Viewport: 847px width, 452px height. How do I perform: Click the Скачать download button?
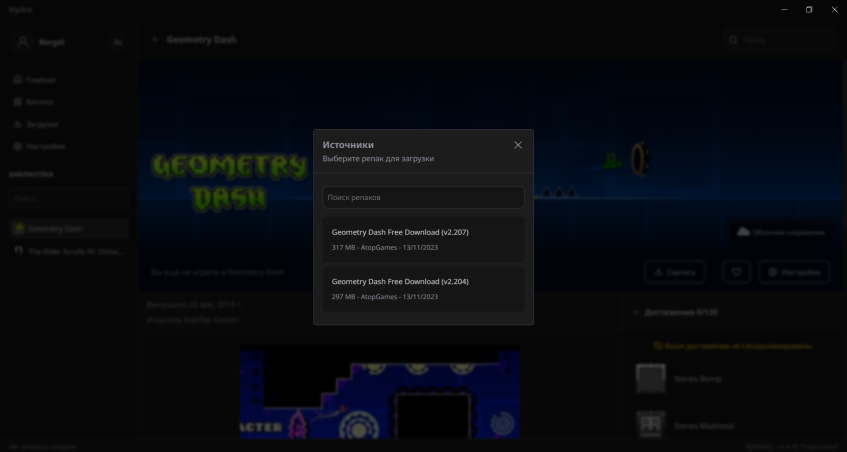[675, 272]
